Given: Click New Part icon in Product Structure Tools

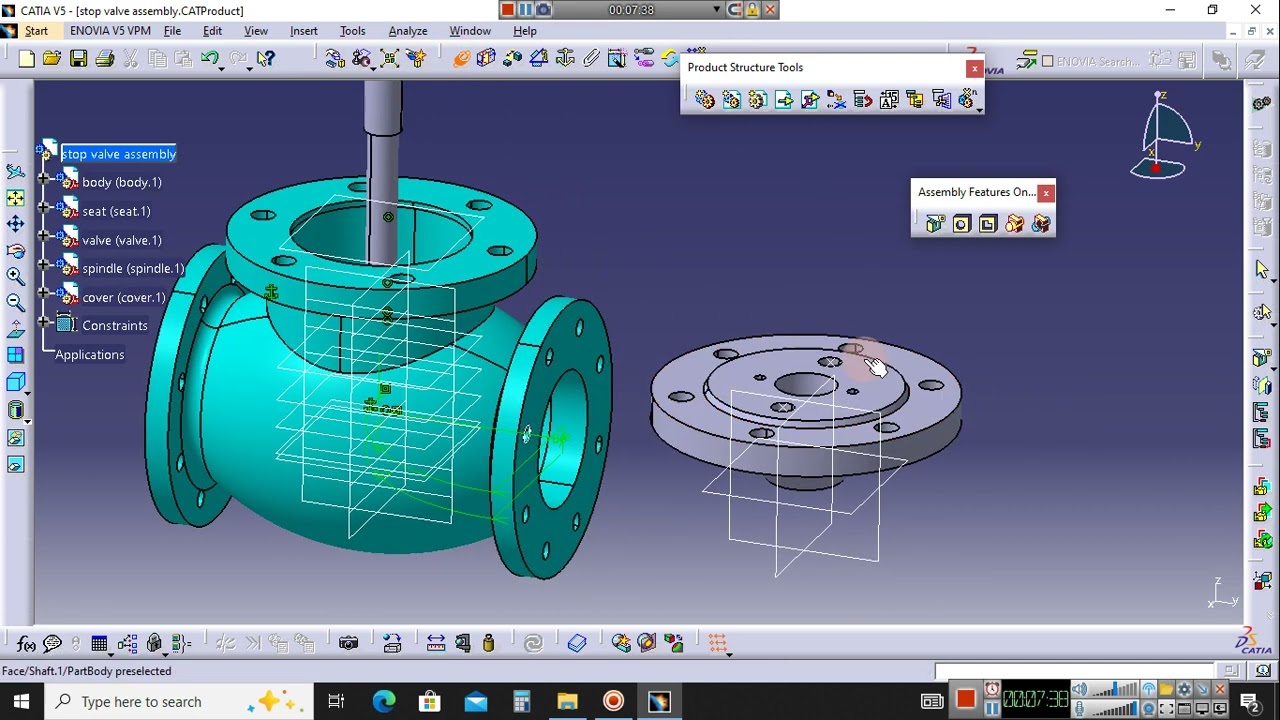Looking at the screenshot, I should click(x=757, y=99).
